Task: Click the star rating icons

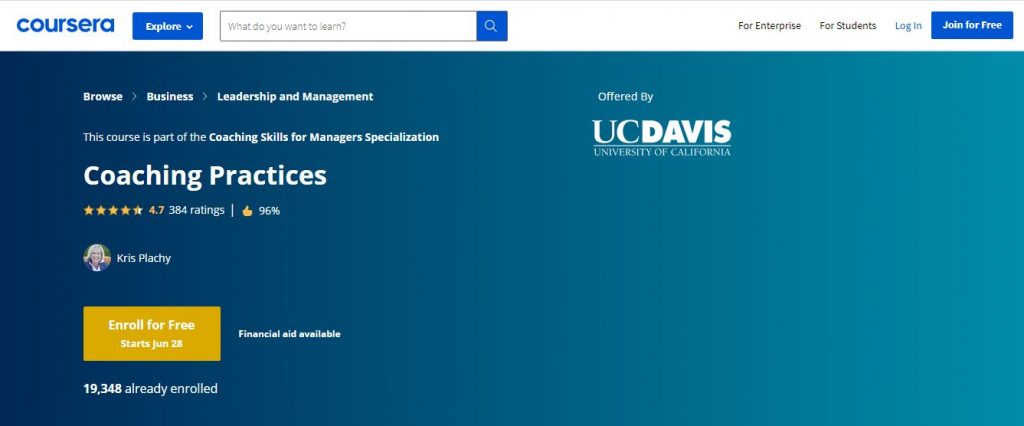Action: 113,211
